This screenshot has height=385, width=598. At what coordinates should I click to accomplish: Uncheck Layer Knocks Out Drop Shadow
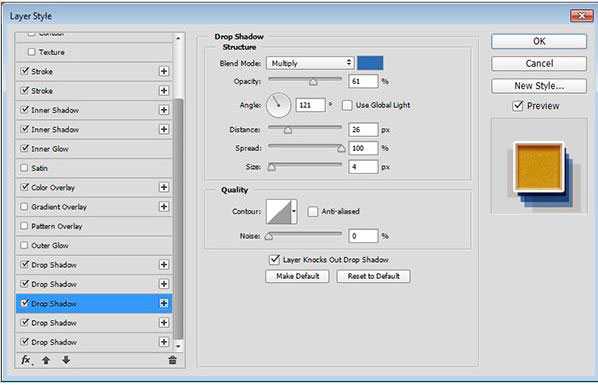pos(274,260)
